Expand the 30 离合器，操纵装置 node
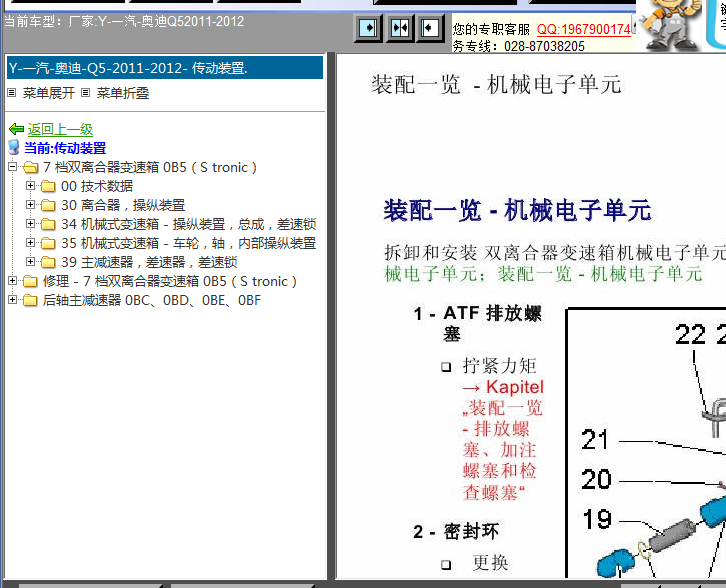Viewport: 726px width, 588px height. [x=30, y=205]
